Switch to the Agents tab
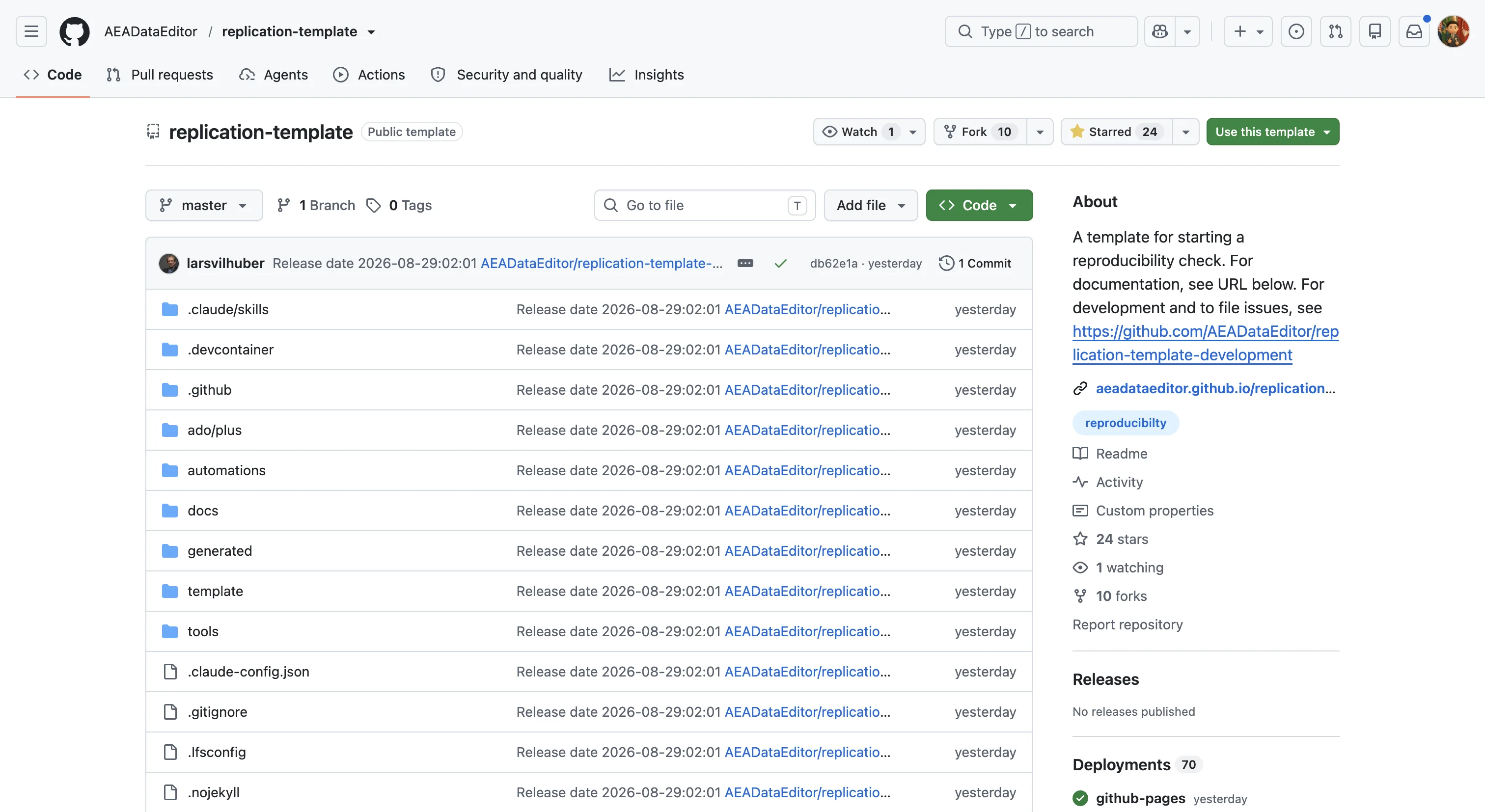 [x=274, y=75]
